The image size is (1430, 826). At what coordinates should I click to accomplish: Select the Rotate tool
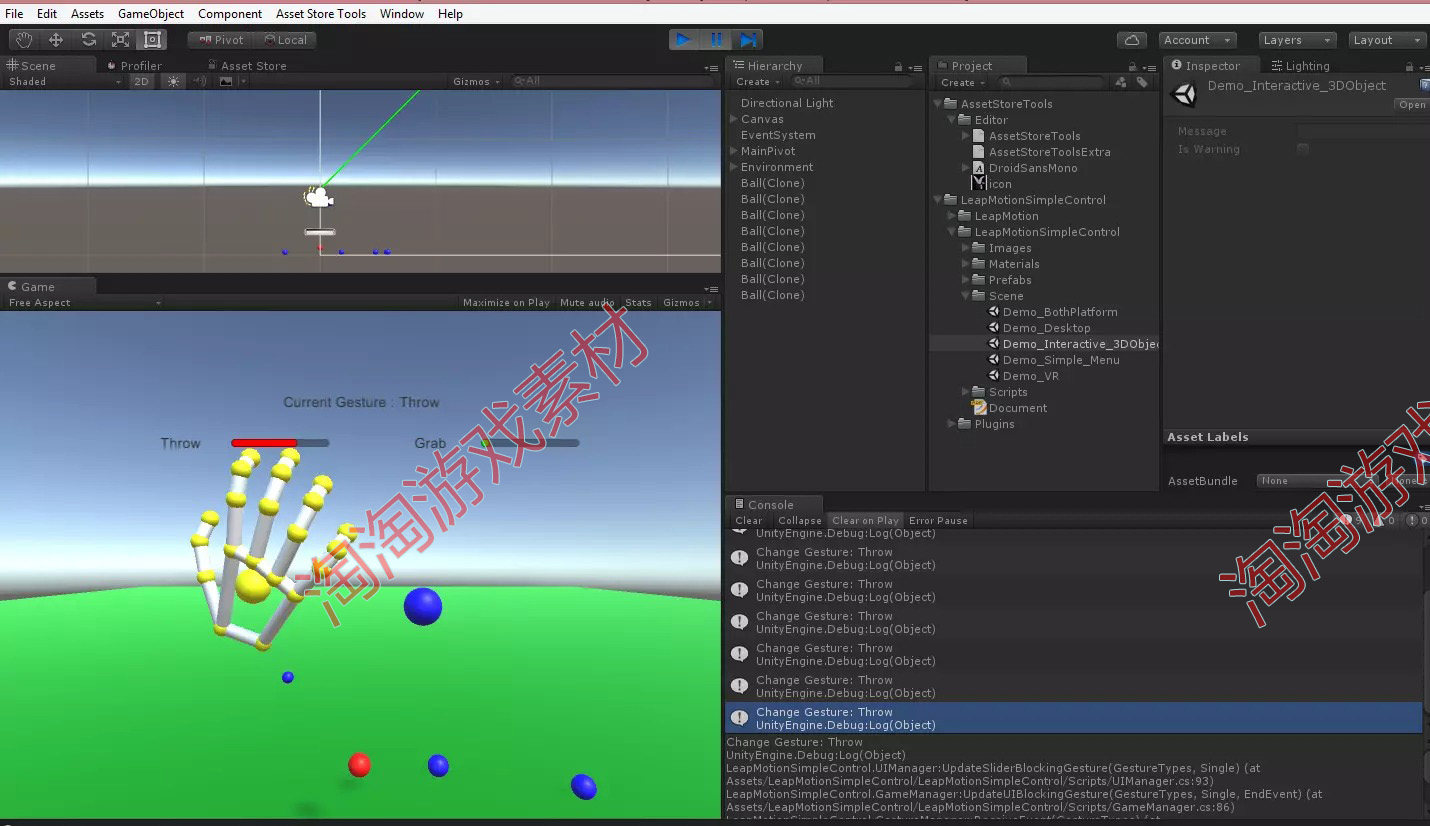88,40
